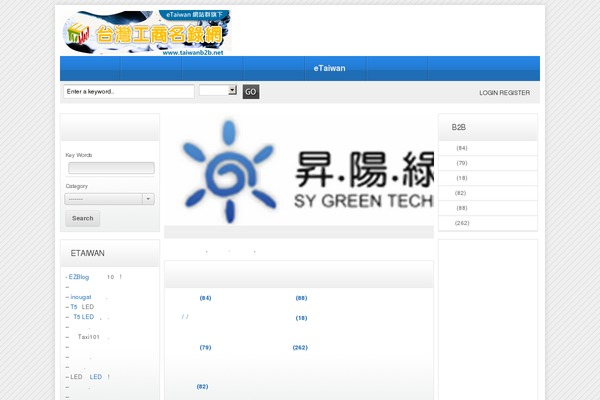Click the REGISTER link
600x400 pixels.
[515, 93]
